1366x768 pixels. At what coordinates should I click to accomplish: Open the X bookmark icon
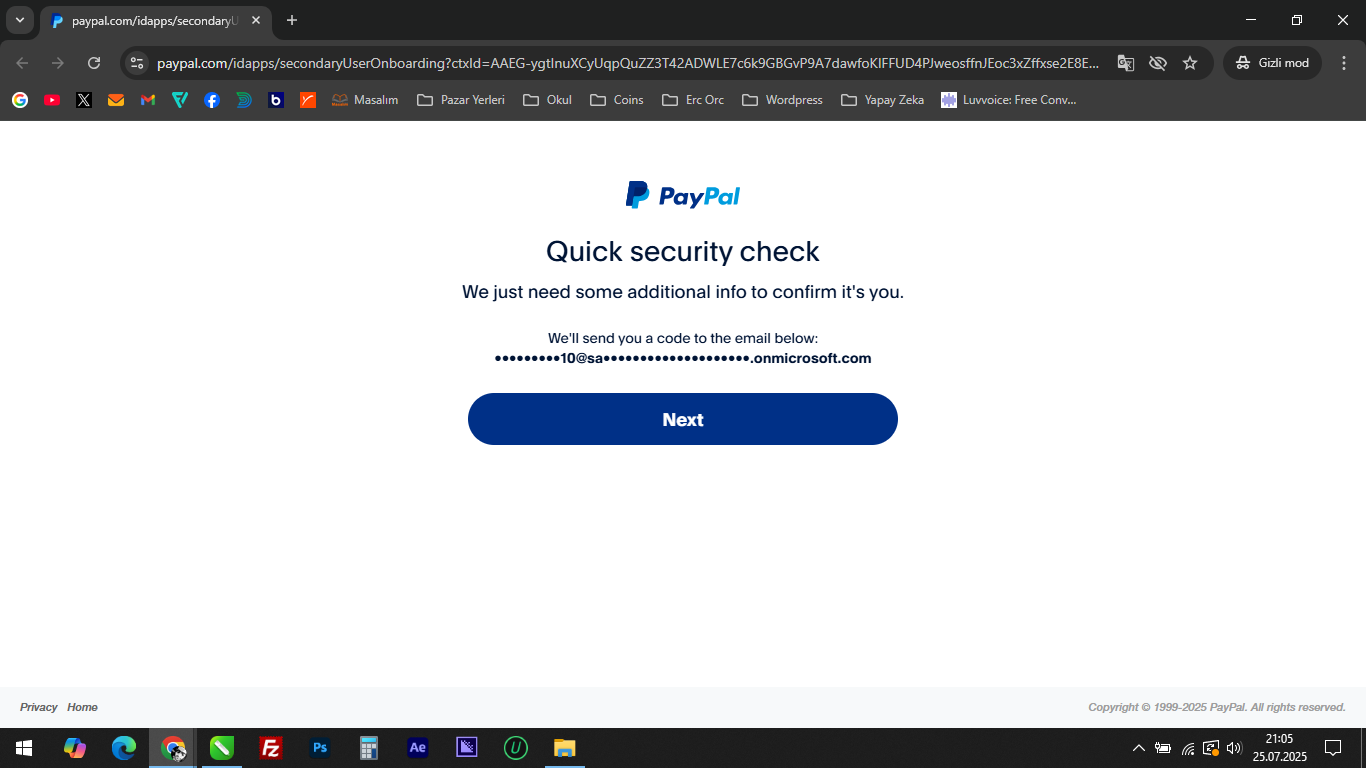[x=84, y=100]
